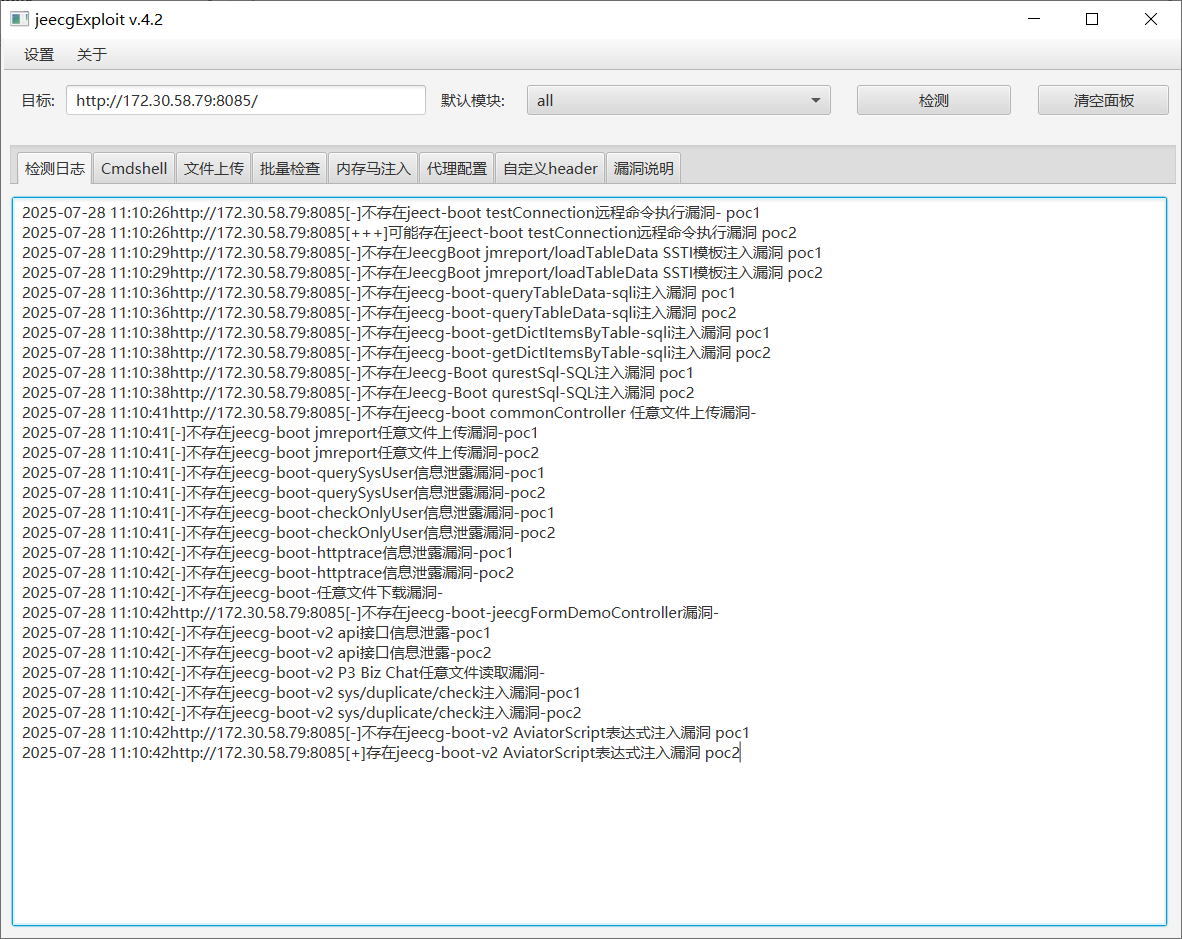1182x939 pixels.
Task: Click log line sys/duplicate/check注入漏洞-poc1
Action: (301, 692)
